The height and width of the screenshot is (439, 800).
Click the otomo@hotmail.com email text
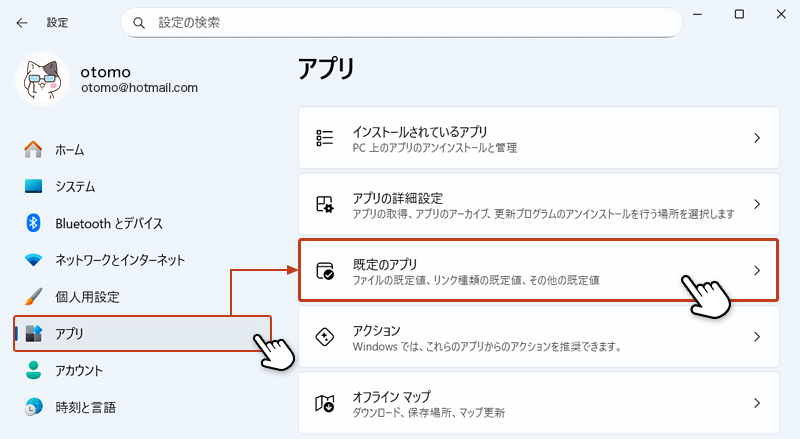[139, 88]
